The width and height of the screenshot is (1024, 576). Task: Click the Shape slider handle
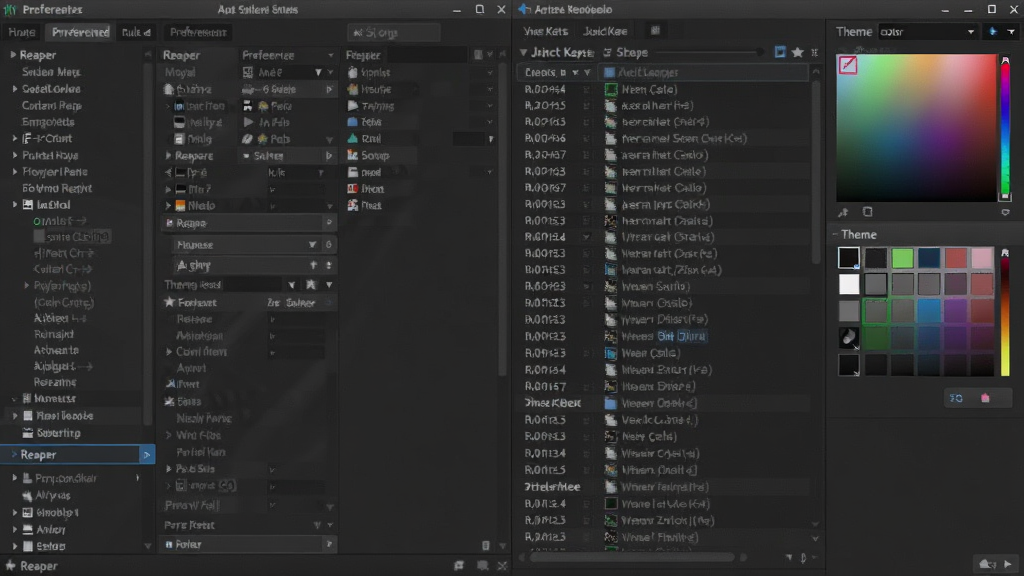point(759,52)
